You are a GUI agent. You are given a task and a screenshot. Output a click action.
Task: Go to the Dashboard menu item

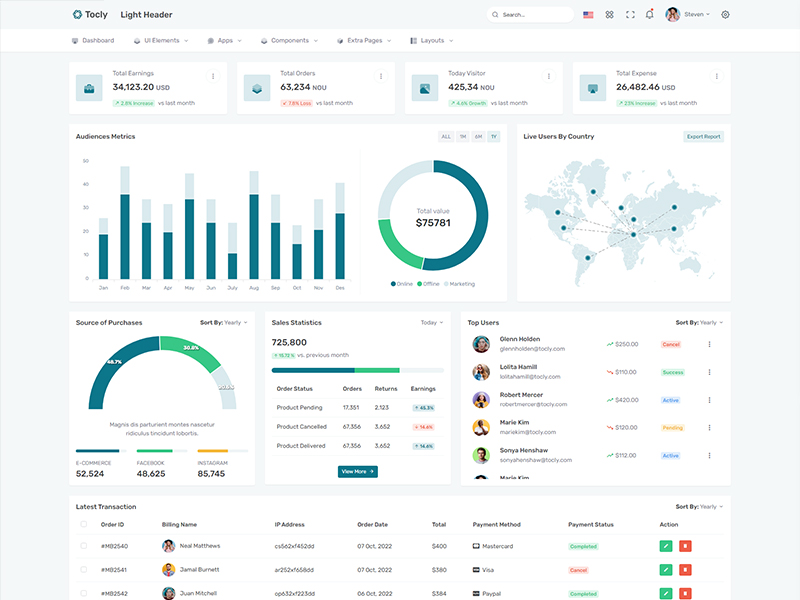click(x=93, y=40)
